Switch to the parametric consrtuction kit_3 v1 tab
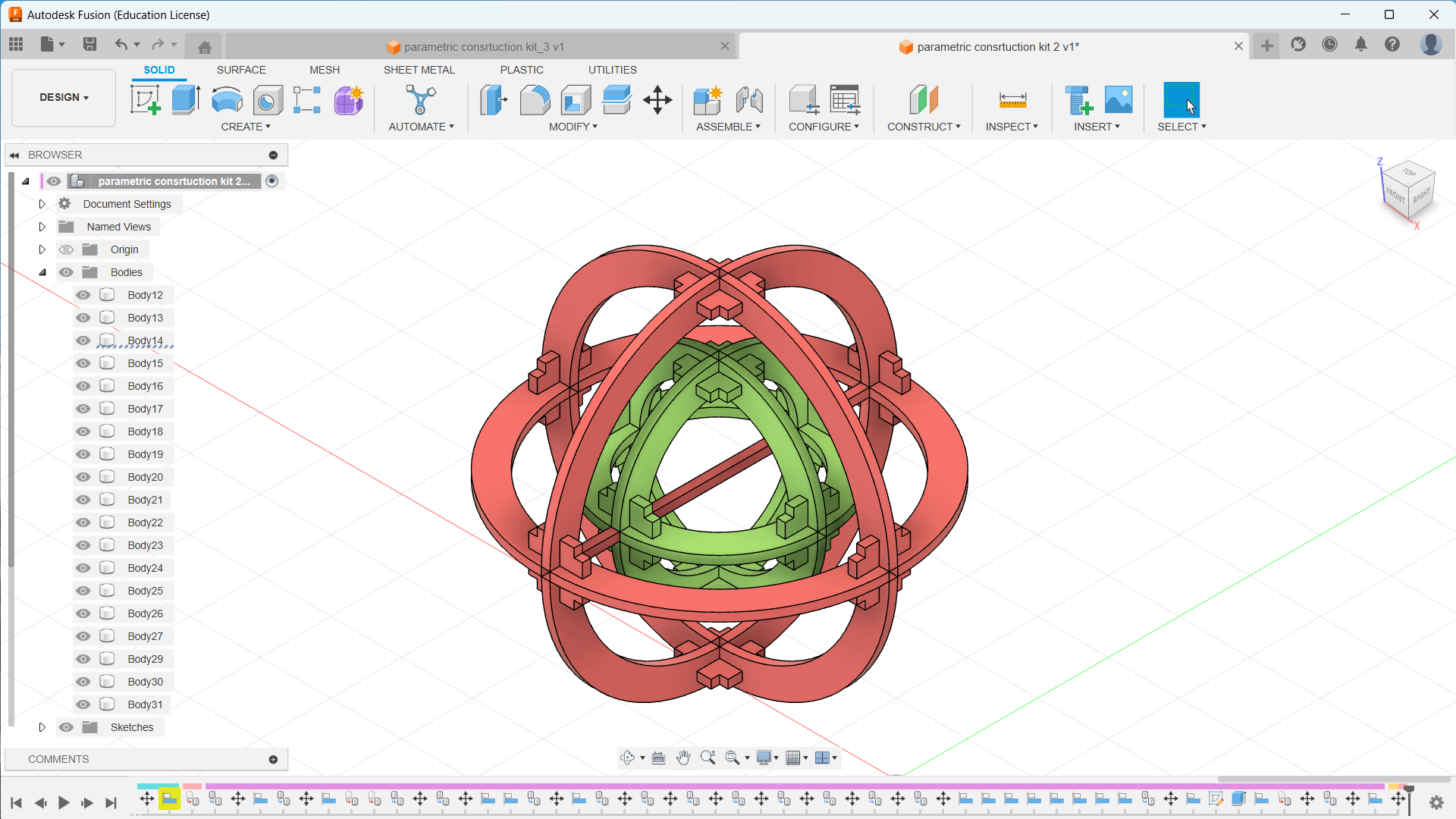Screen dimensions: 1456x819 pos(483,47)
